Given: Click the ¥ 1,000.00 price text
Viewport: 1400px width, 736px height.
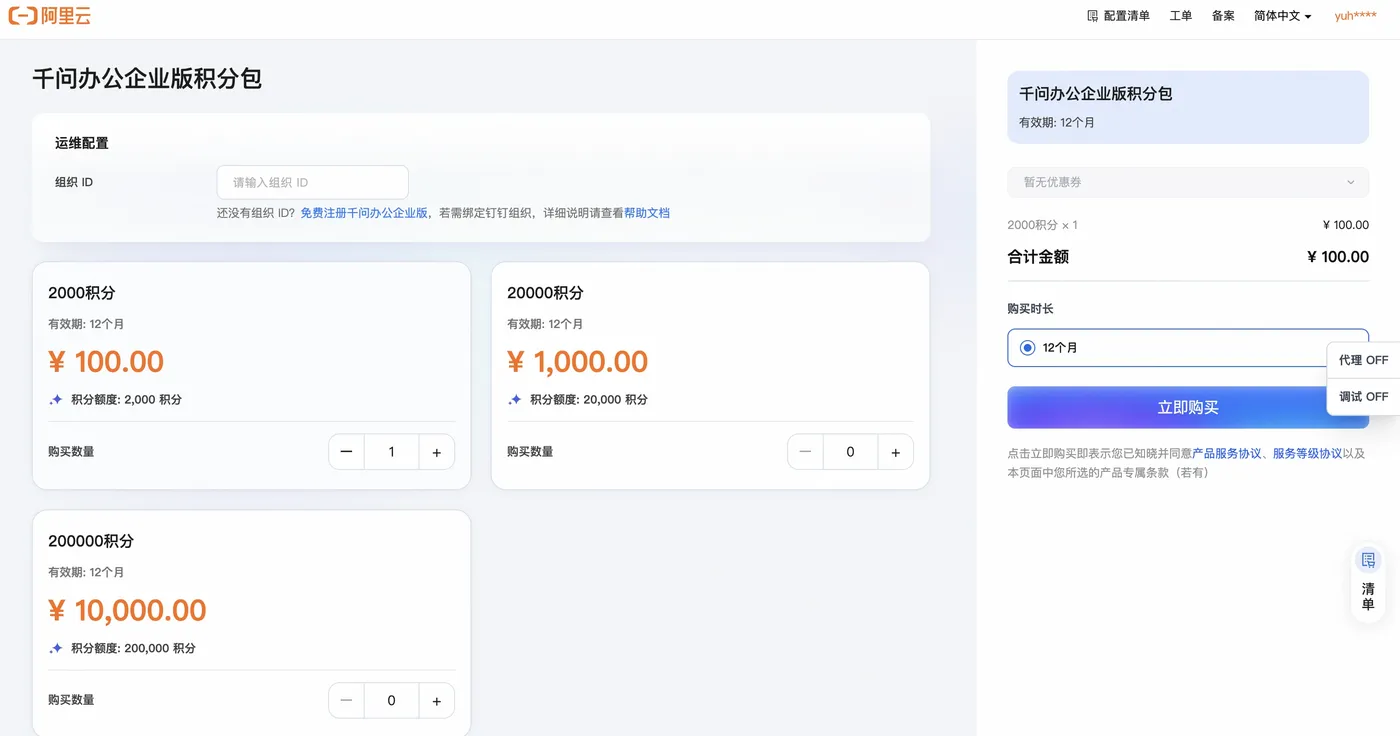Looking at the screenshot, I should pyautogui.click(x=577, y=362).
